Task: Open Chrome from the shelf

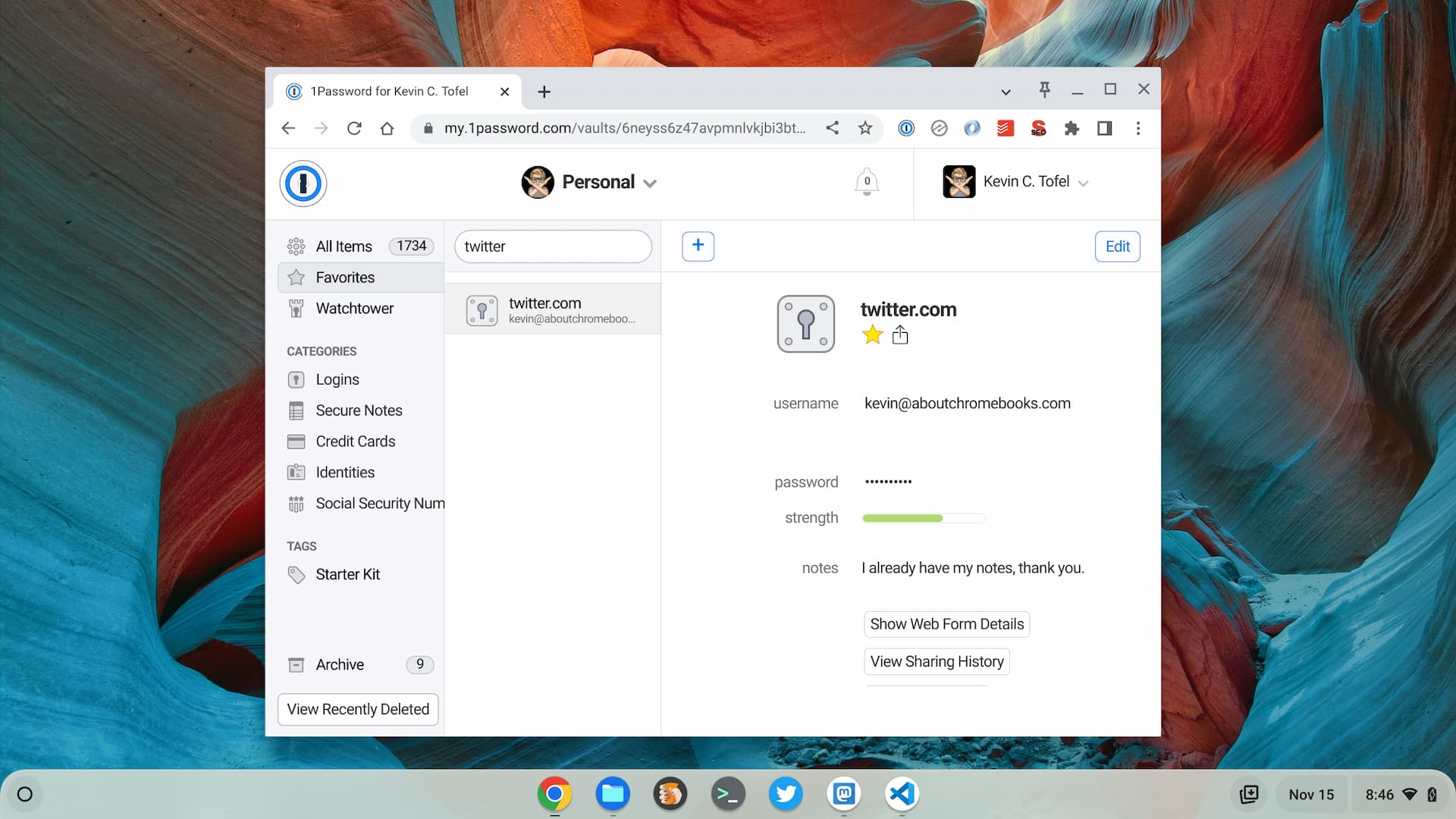Action: pos(554,794)
